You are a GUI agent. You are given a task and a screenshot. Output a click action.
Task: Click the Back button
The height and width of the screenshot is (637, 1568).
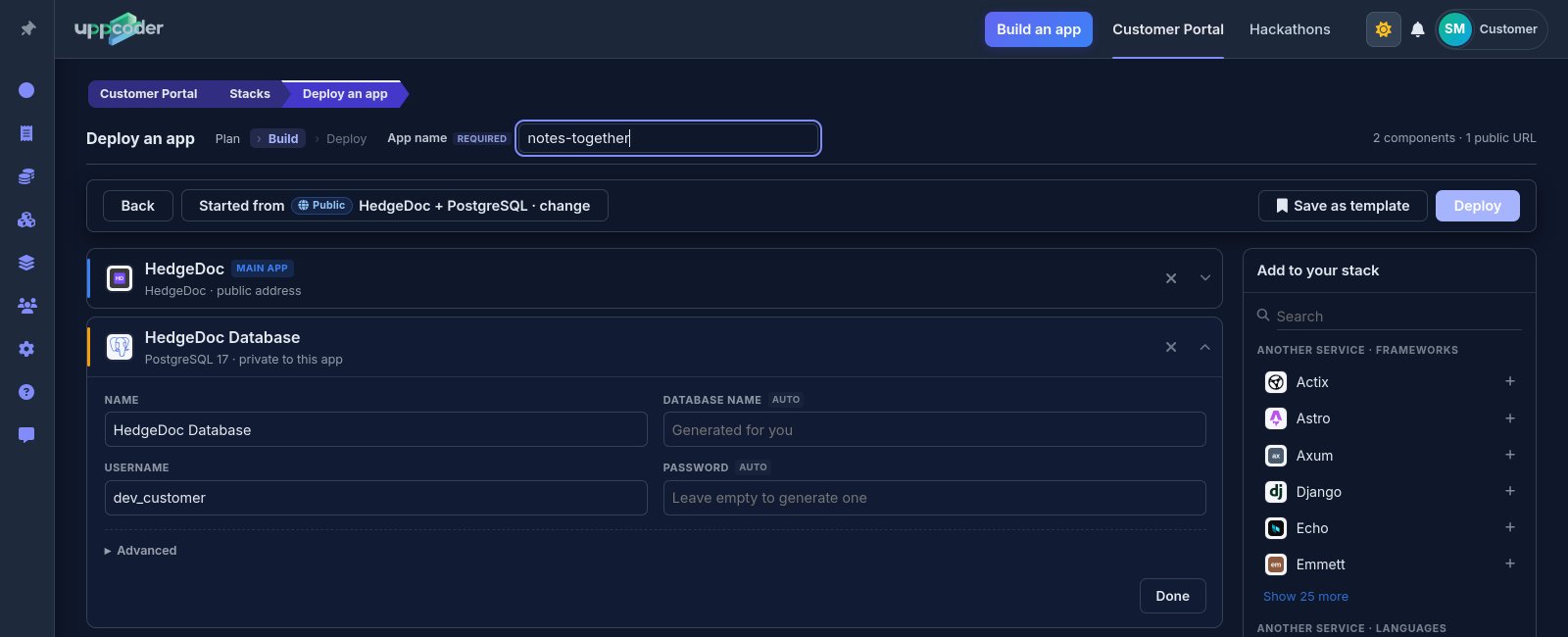click(x=138, y=206)
